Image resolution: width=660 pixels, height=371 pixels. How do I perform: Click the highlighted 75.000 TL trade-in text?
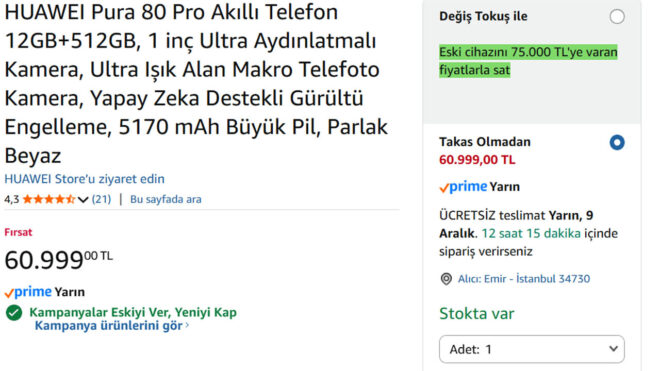(528, 61)
